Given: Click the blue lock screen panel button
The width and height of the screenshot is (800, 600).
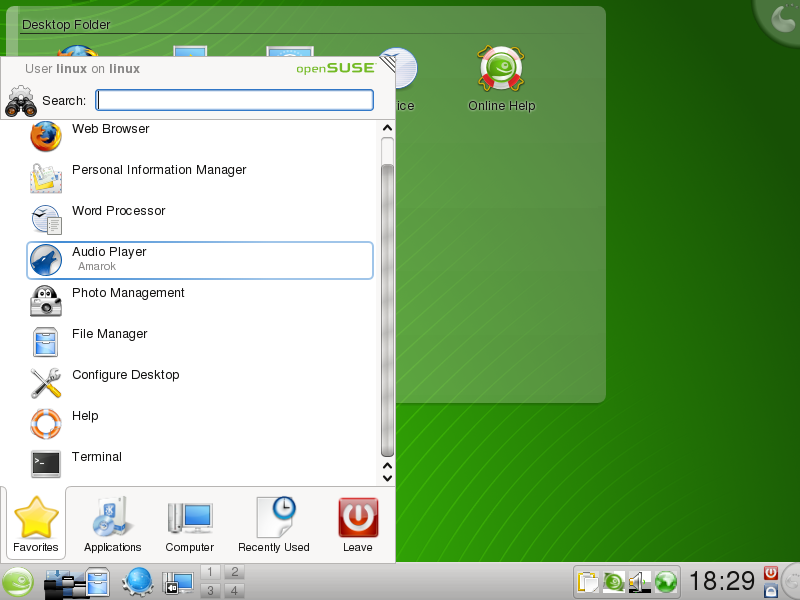Looking at the screenshot, I should [x=771, y=591].
